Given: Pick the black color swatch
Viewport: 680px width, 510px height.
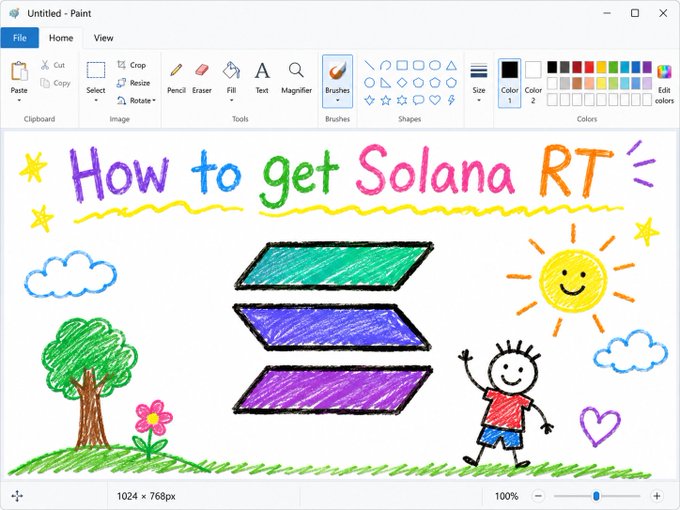Looking at the screenshot, I should pyautogui.click(x=552, y=67).
